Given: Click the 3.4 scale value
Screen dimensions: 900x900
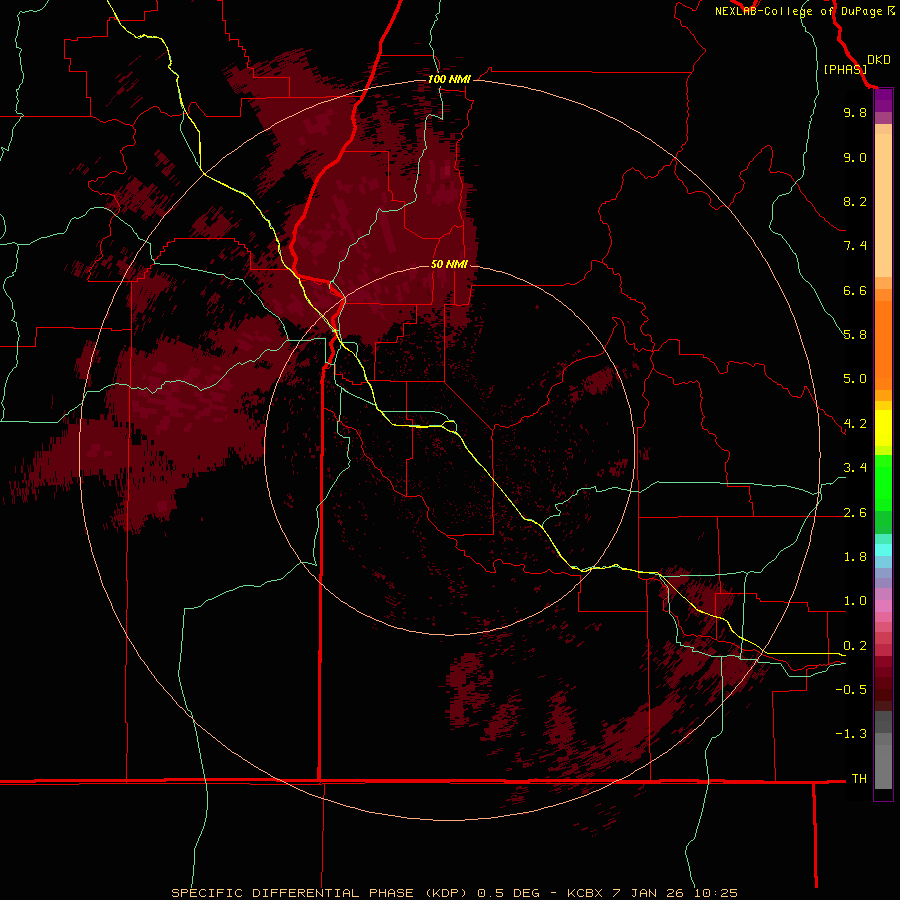Looking at the screenshot, I should (x=855, y=468).
